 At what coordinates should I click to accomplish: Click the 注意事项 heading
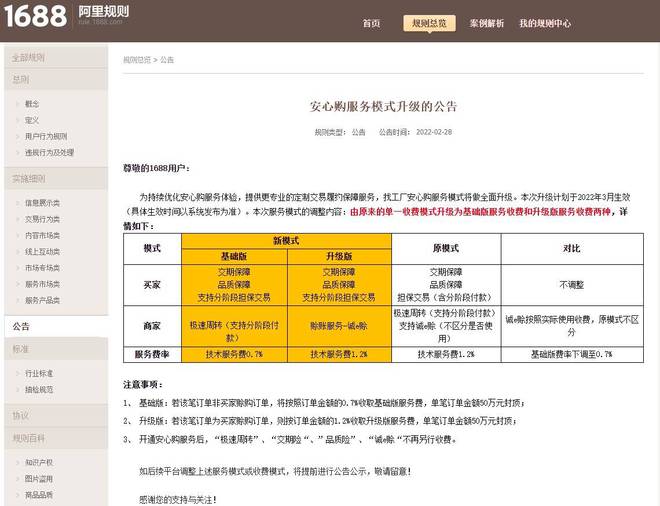click(143, 384)
